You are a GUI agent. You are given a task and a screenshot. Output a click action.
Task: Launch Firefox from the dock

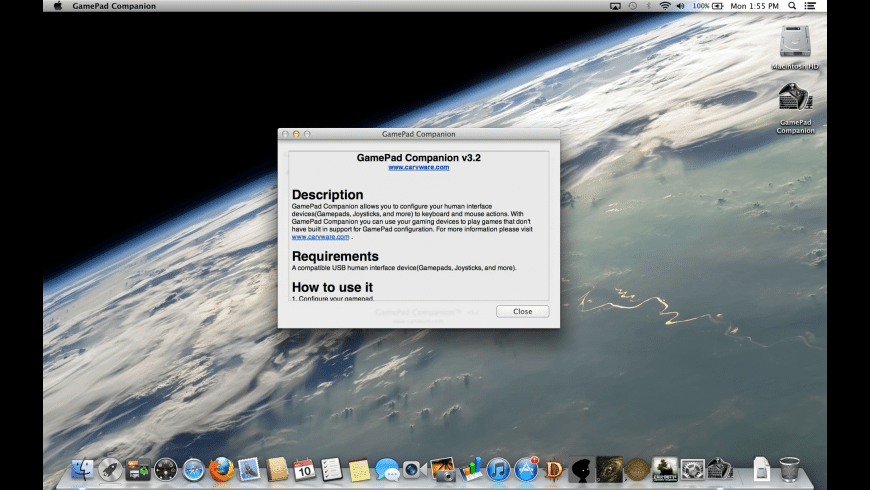click(x=221, y=469)
